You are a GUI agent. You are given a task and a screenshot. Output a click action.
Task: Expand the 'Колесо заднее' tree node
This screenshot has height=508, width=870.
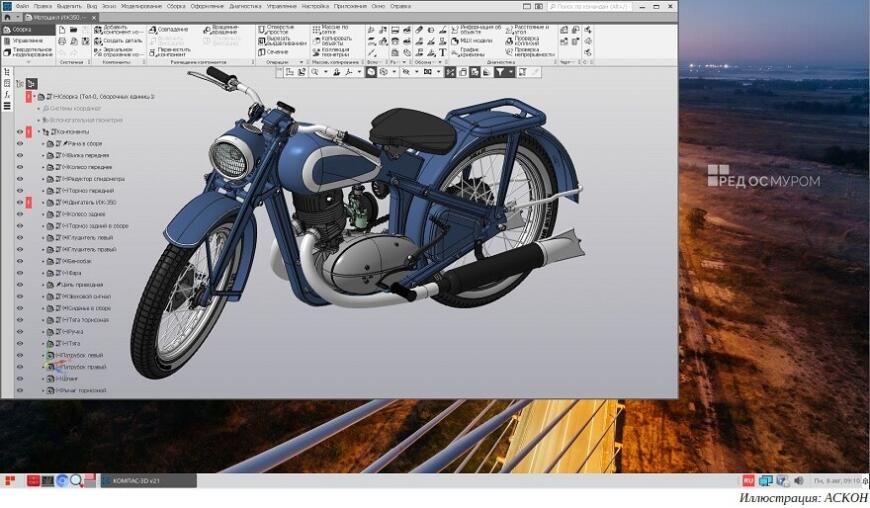[43, 214]
